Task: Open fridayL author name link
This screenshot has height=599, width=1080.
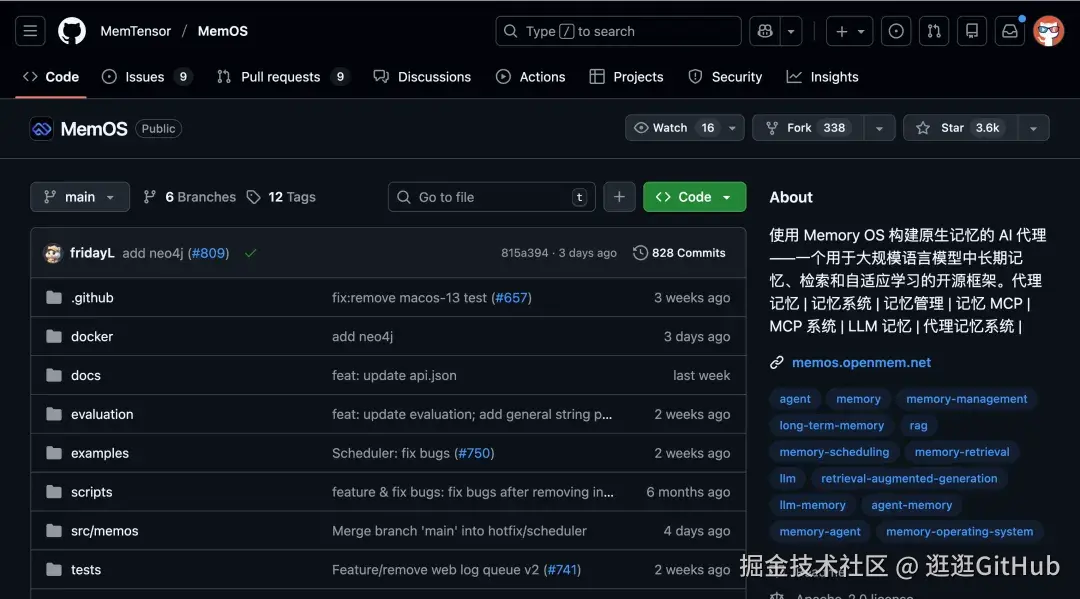Action: tap(92, 253)
